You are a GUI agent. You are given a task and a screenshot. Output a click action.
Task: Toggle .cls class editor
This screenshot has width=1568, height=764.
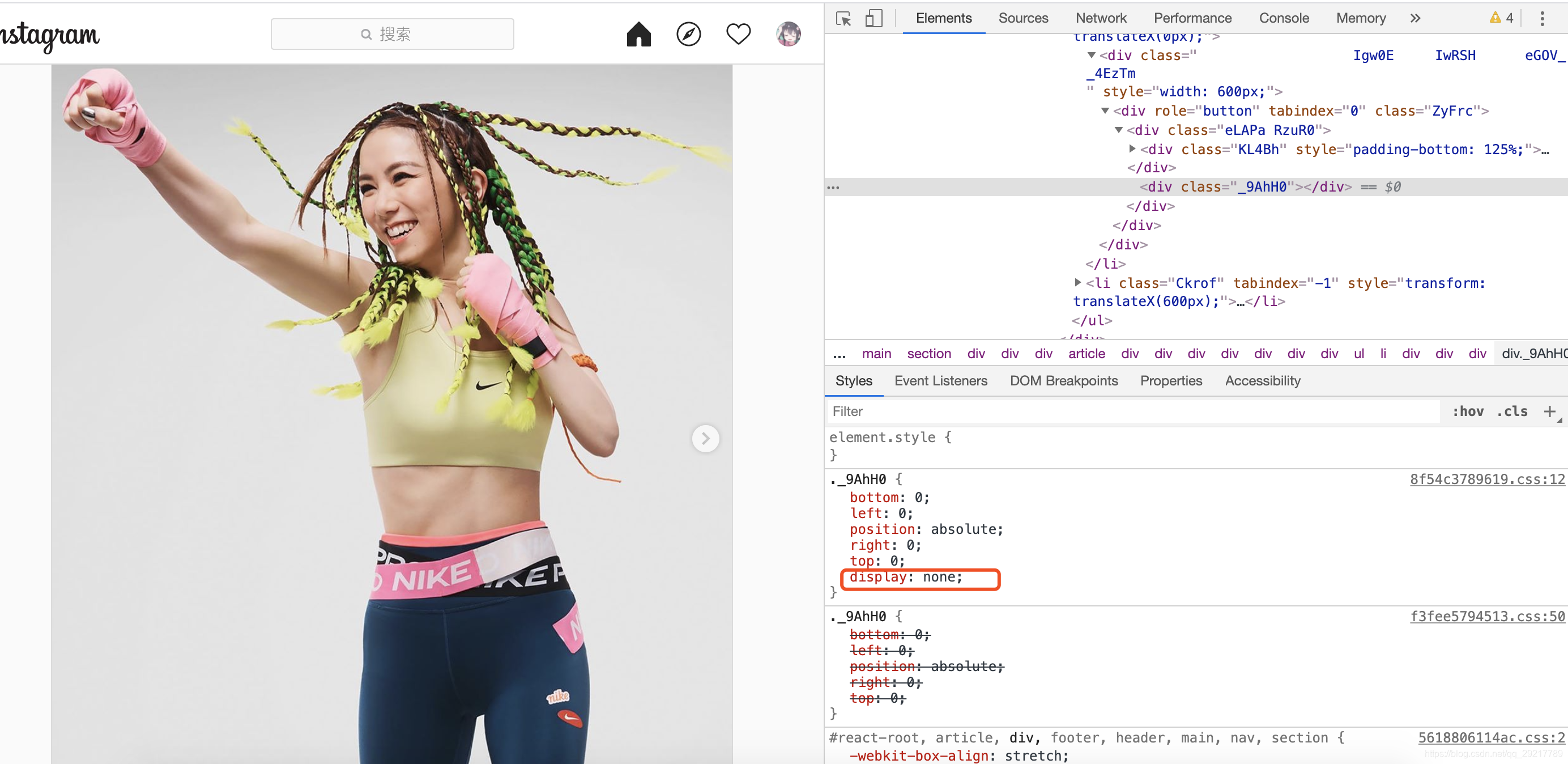[1512, 412]
